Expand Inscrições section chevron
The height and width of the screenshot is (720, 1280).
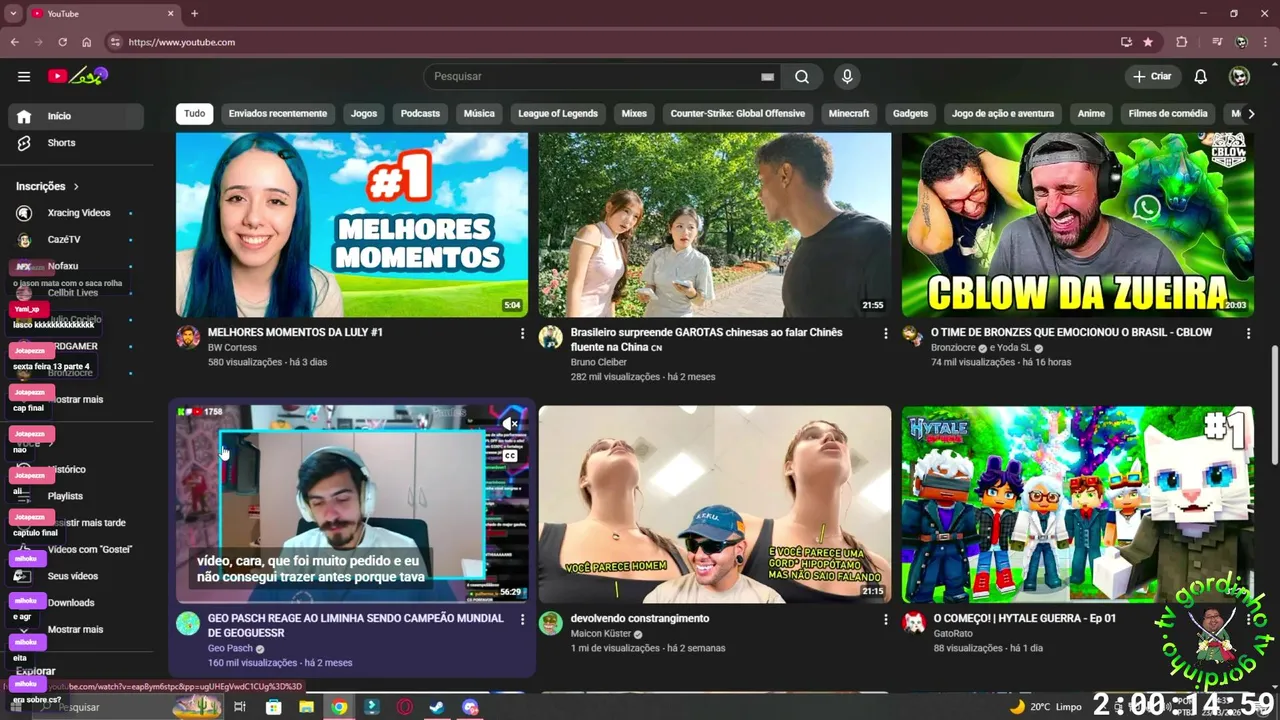click(76, 186)
